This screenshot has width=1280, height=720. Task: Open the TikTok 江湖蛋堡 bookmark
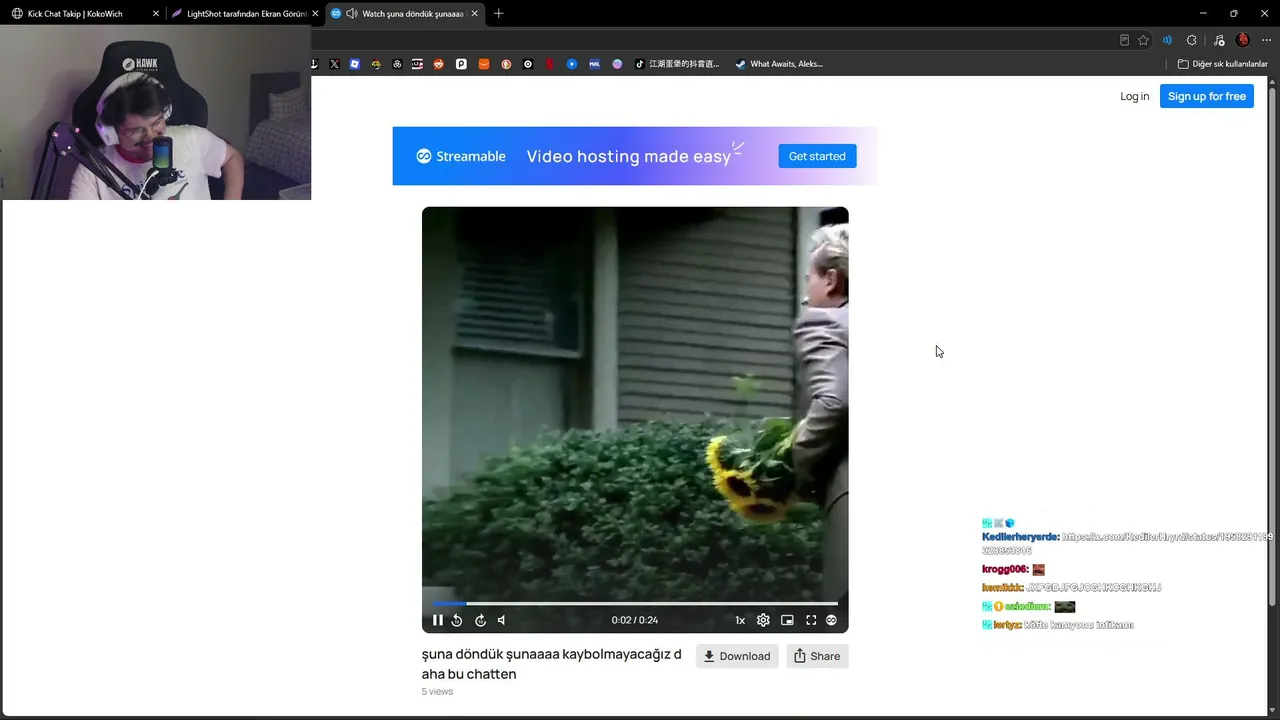pyautogui.click(x=677, y=64)
